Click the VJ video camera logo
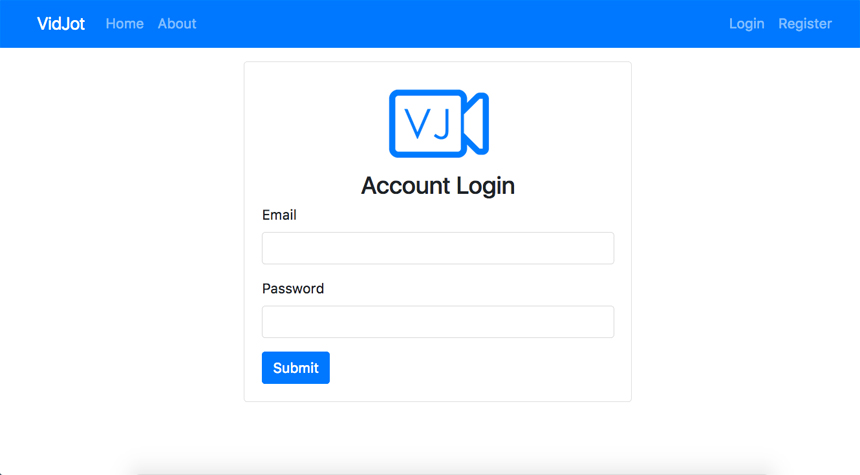Screen dimensions: 860x475 coord(439,123)
